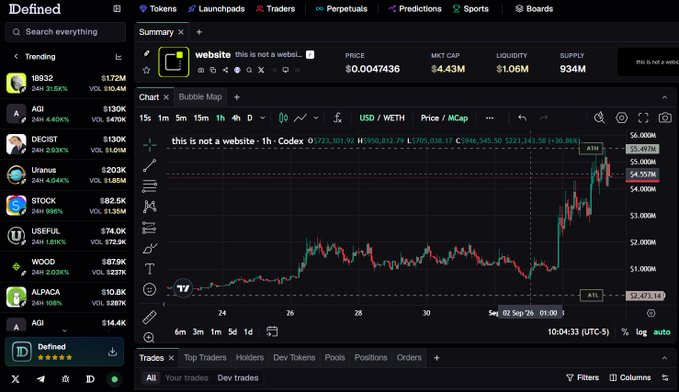Screen dimensions: 679x392
Task: Switch to the Top Traders tab
Action: [x=205, y=357]
